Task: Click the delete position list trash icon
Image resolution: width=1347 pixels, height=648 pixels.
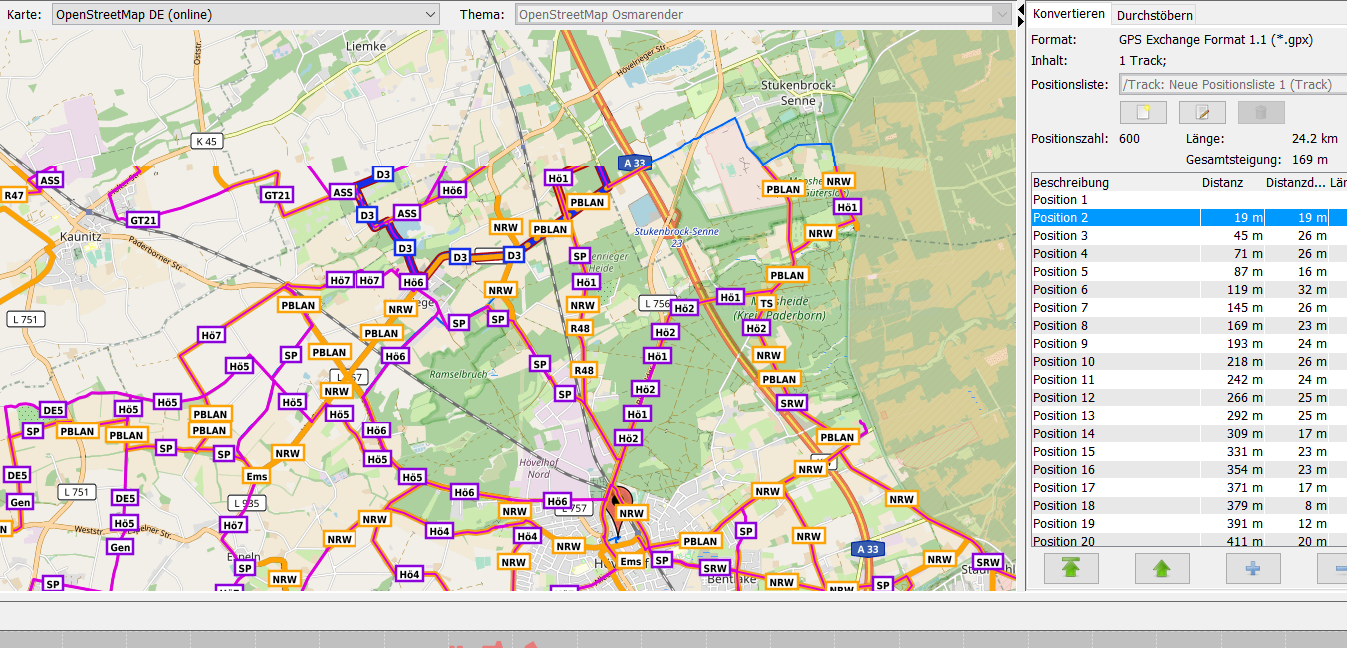Action: pos(1260,112)
